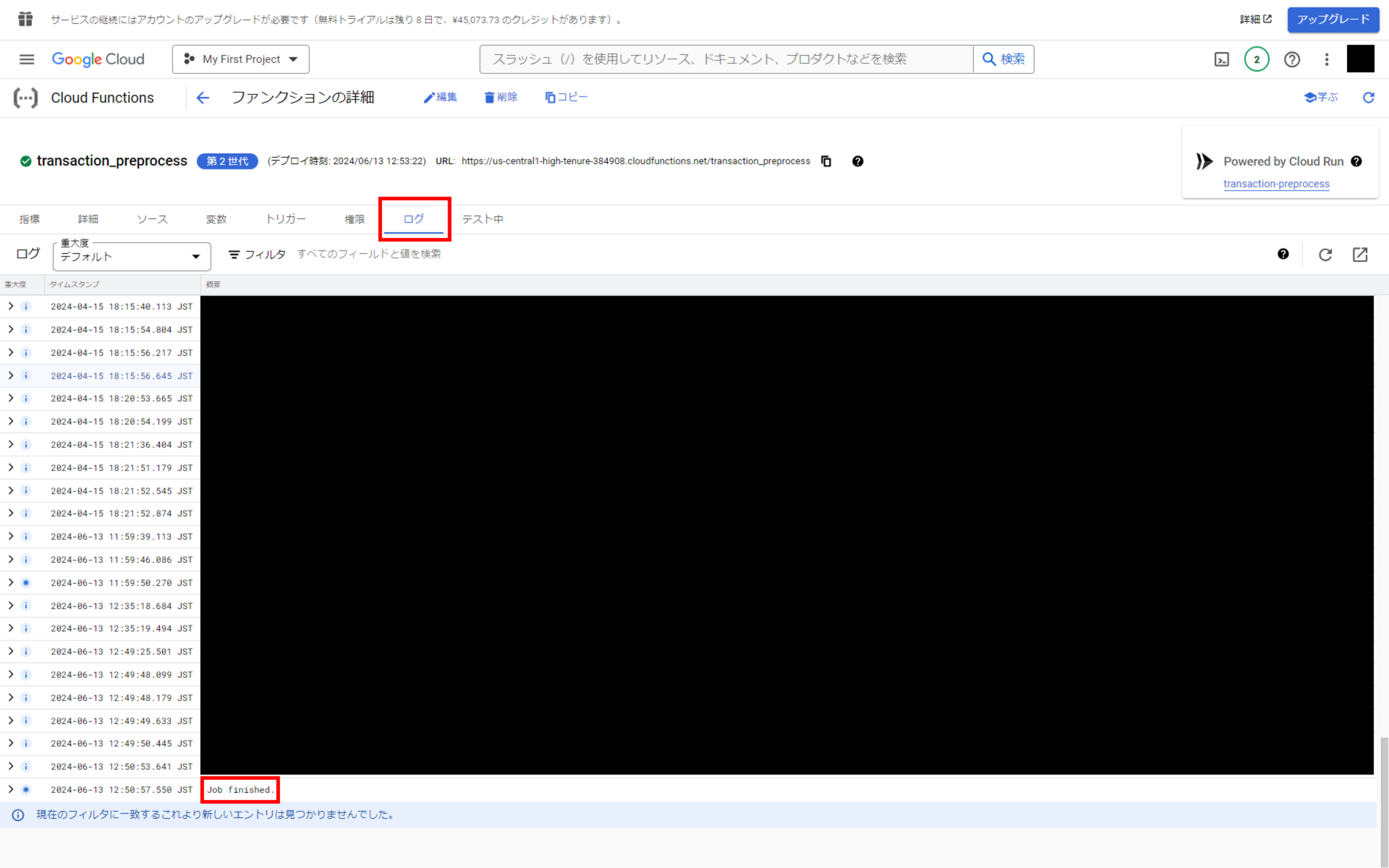The image size is (1389, 868).
Task: Open the navigation hamburger menu
Action: tap(26, 59)
